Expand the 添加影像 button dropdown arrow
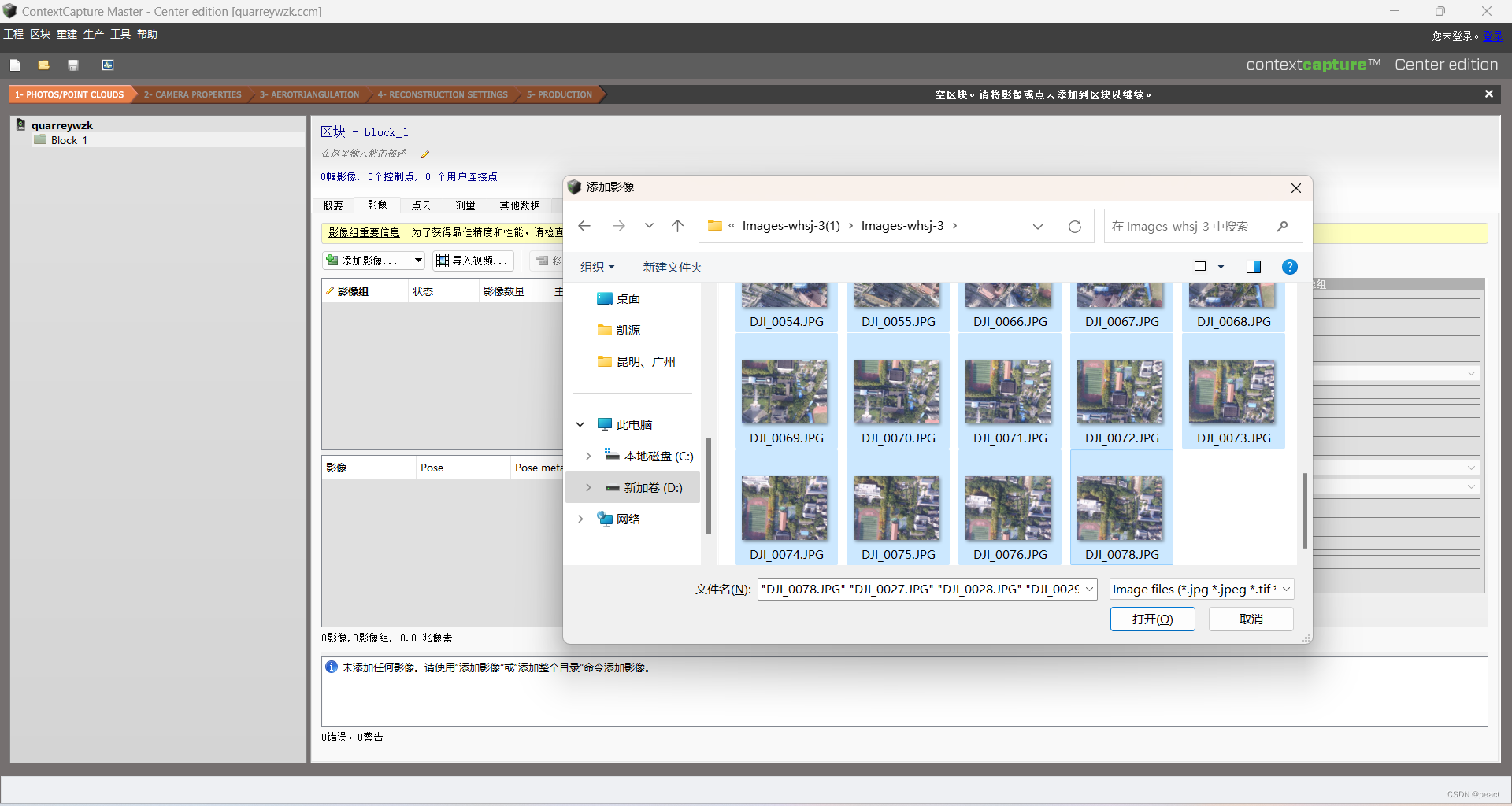This screenshot has width=1512, height=806. (418, 260)
